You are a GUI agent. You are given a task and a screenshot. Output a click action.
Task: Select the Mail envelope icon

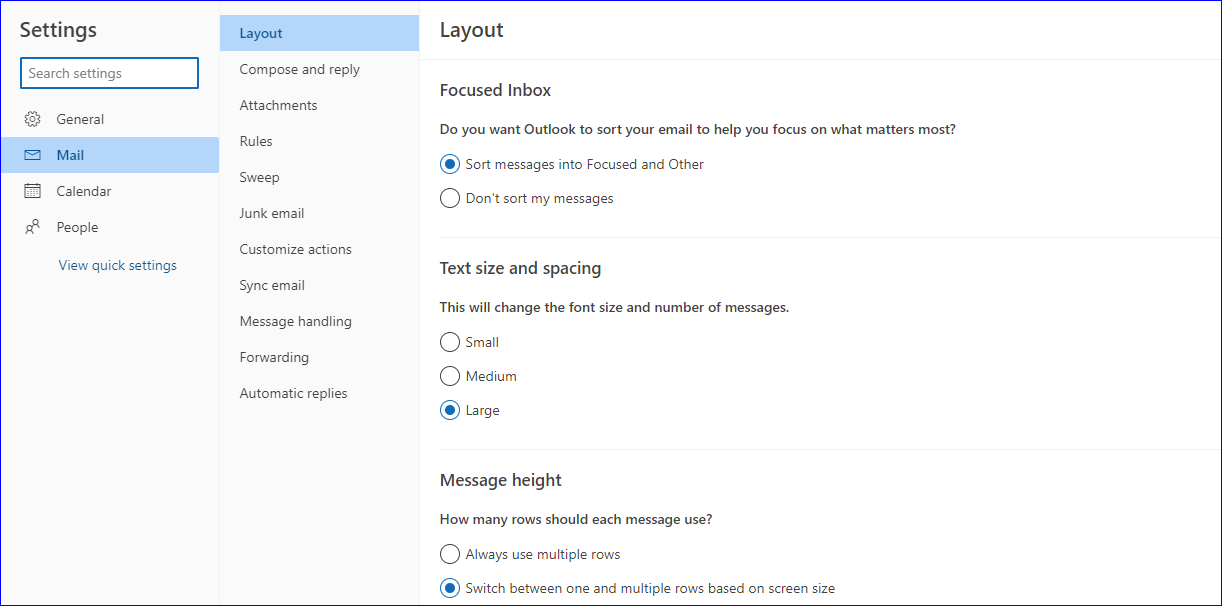point(33,154)
